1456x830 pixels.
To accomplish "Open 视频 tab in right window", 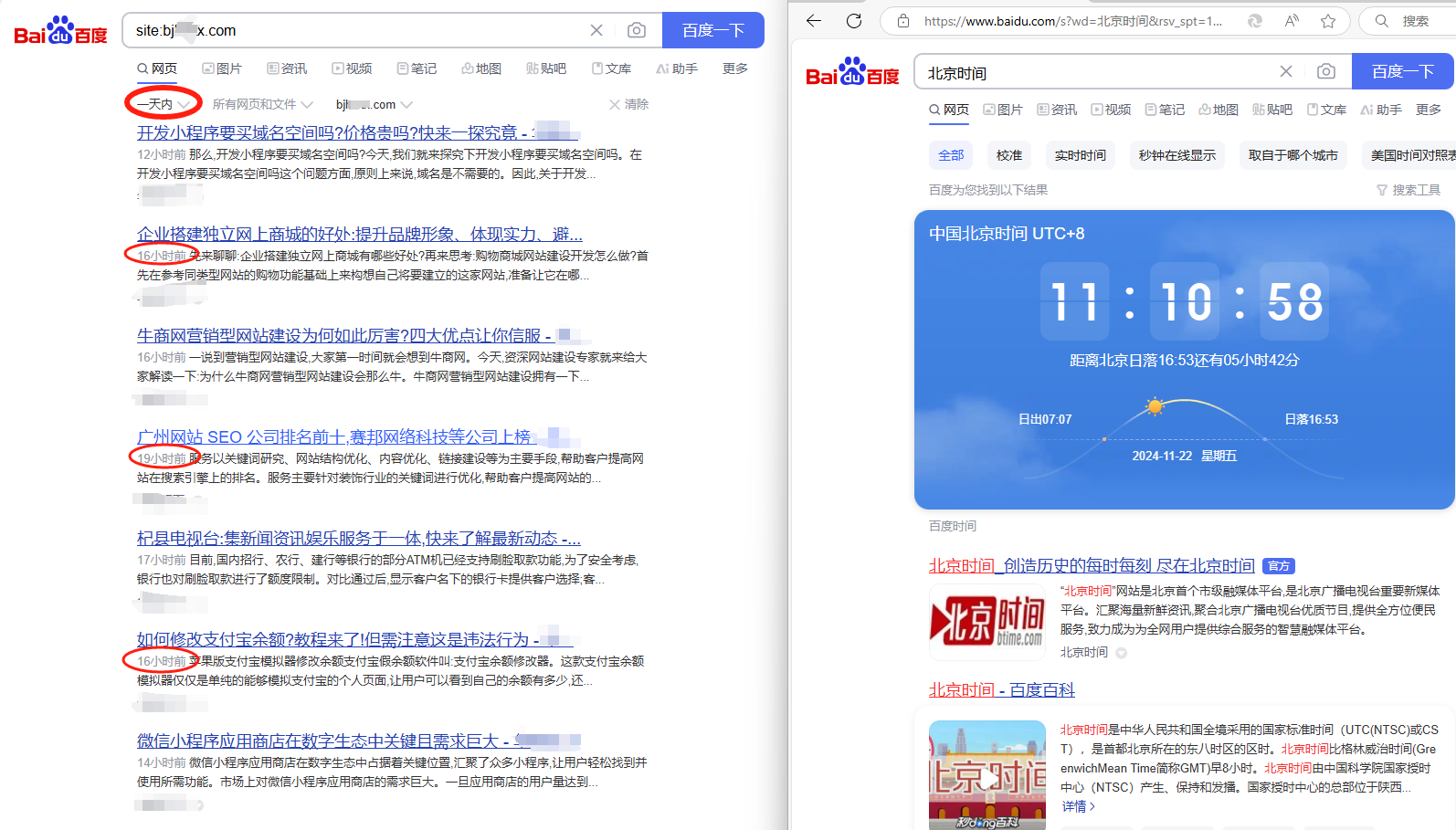I will 1111,110.
